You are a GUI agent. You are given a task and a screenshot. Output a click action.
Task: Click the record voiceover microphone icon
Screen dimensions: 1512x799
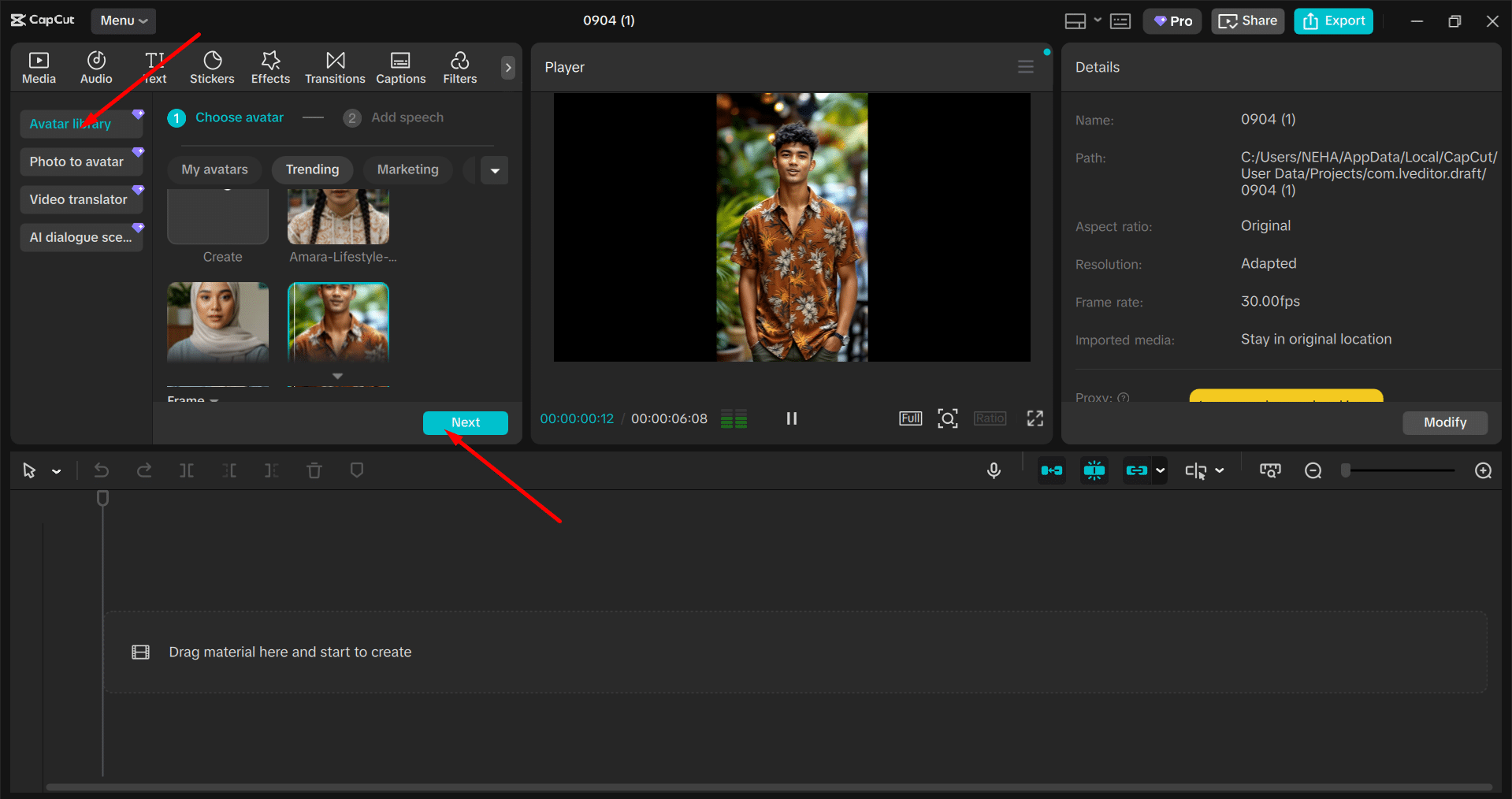pos(994,470)
